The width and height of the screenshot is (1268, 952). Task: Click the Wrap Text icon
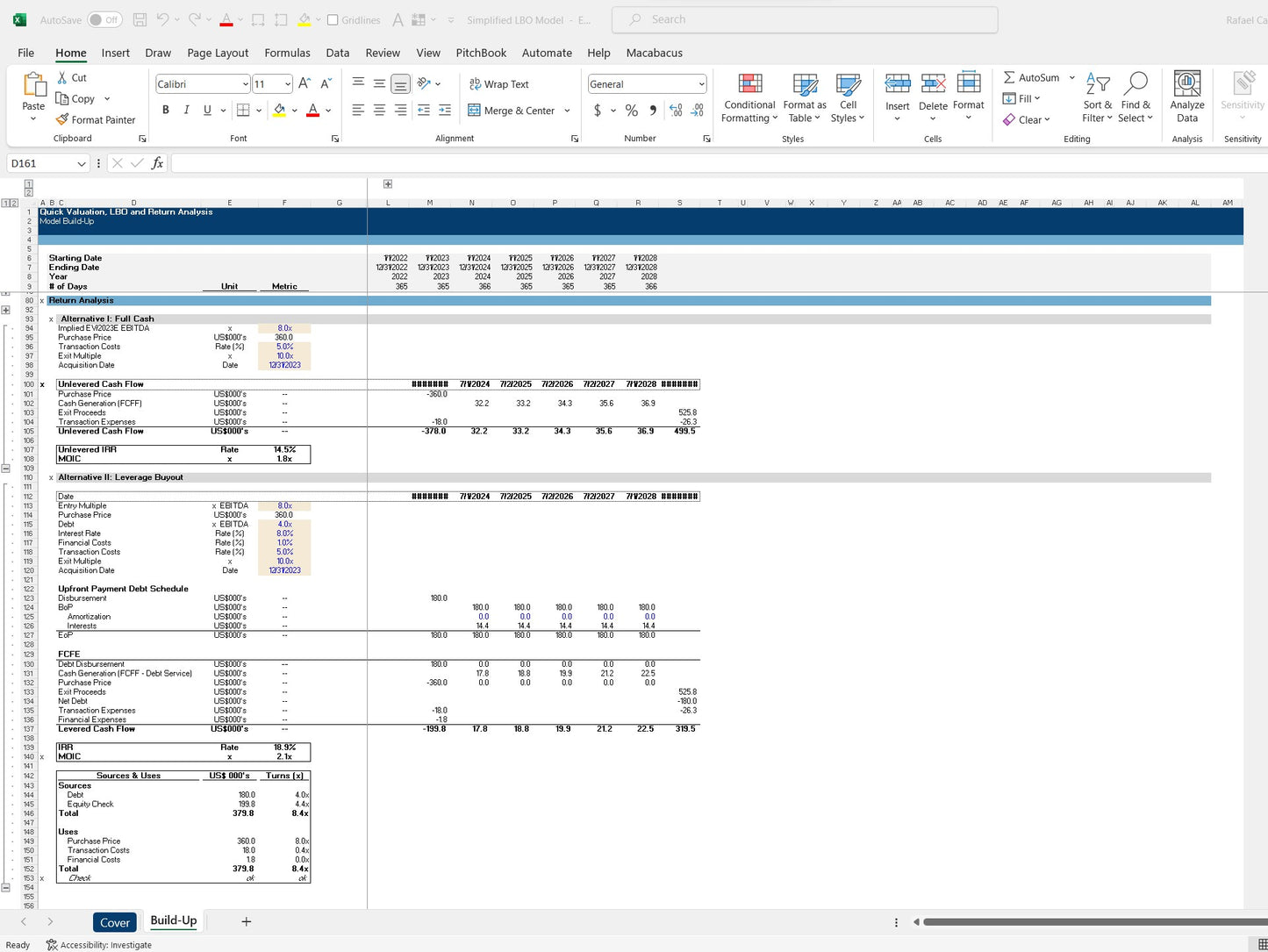pos(476,84)
